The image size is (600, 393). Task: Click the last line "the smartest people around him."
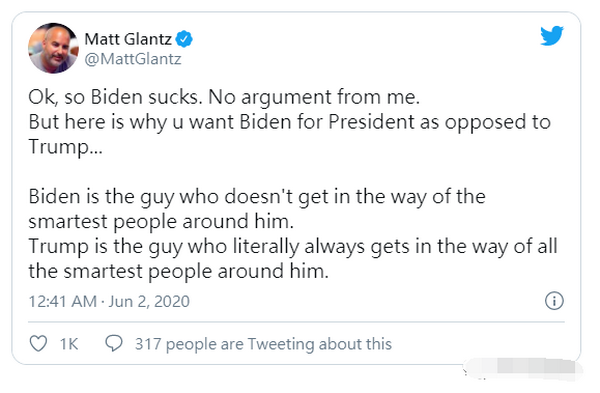(178, 271)
